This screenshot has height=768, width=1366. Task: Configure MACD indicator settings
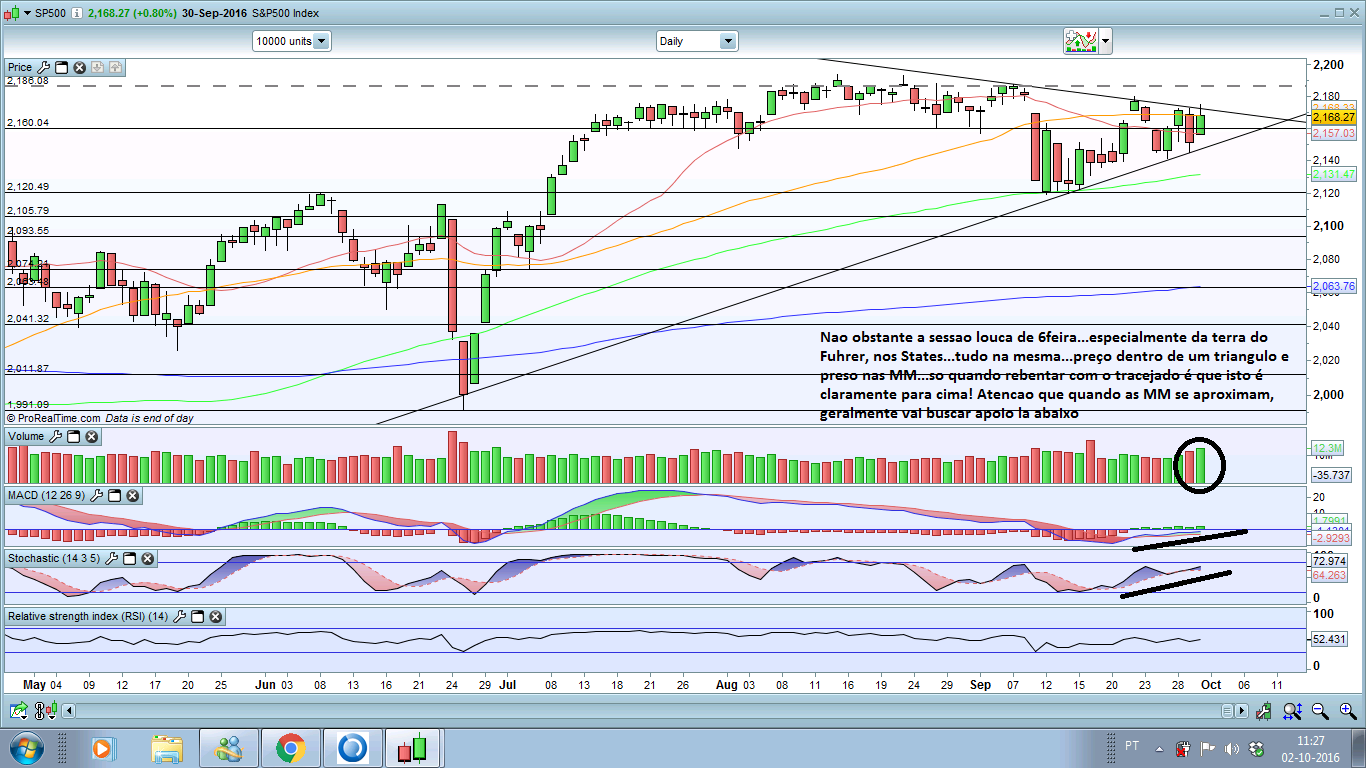coord(97,495)
